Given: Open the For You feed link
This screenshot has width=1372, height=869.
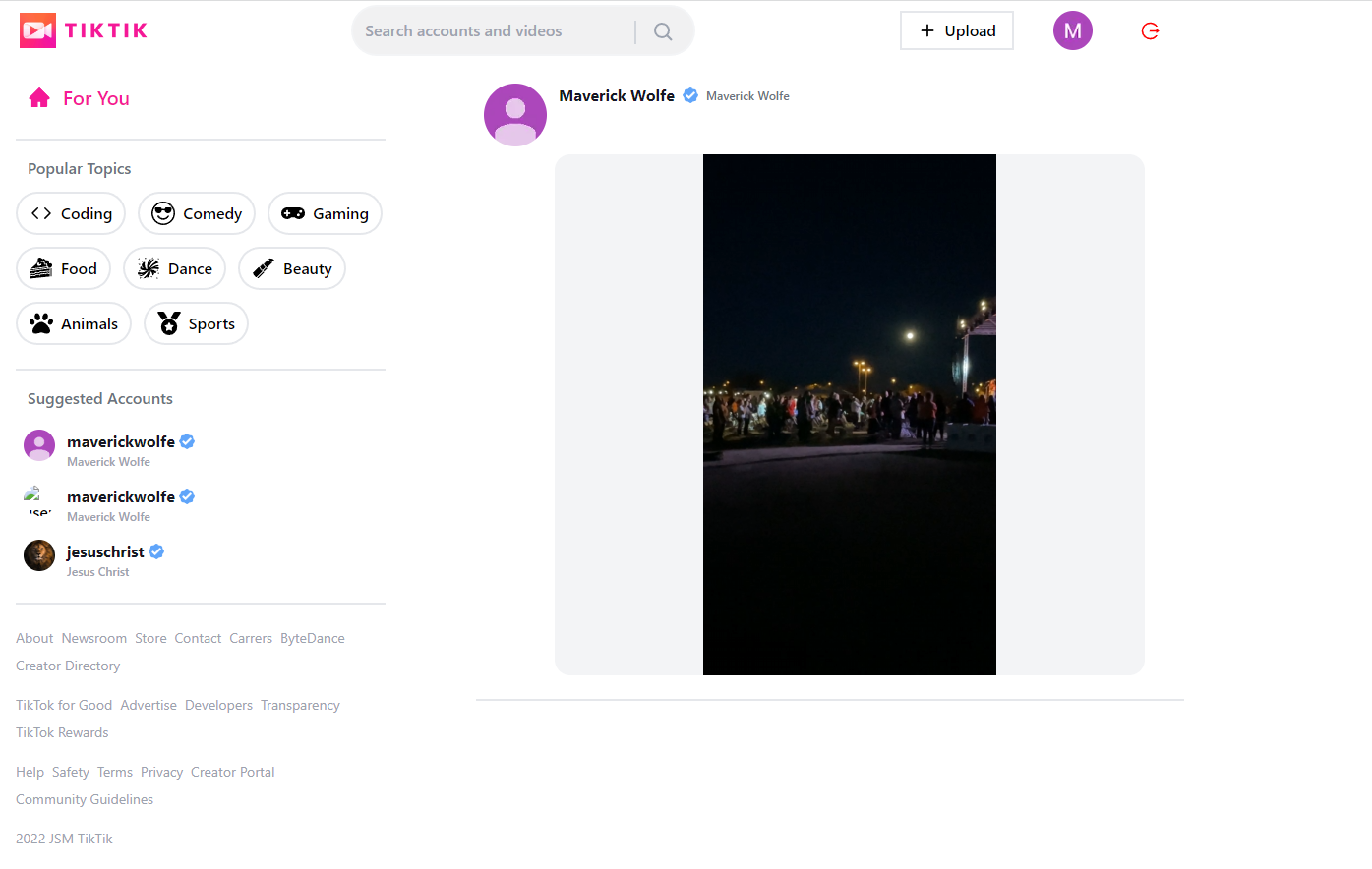Looking at the screenshot, I should (x=96, y=98).
